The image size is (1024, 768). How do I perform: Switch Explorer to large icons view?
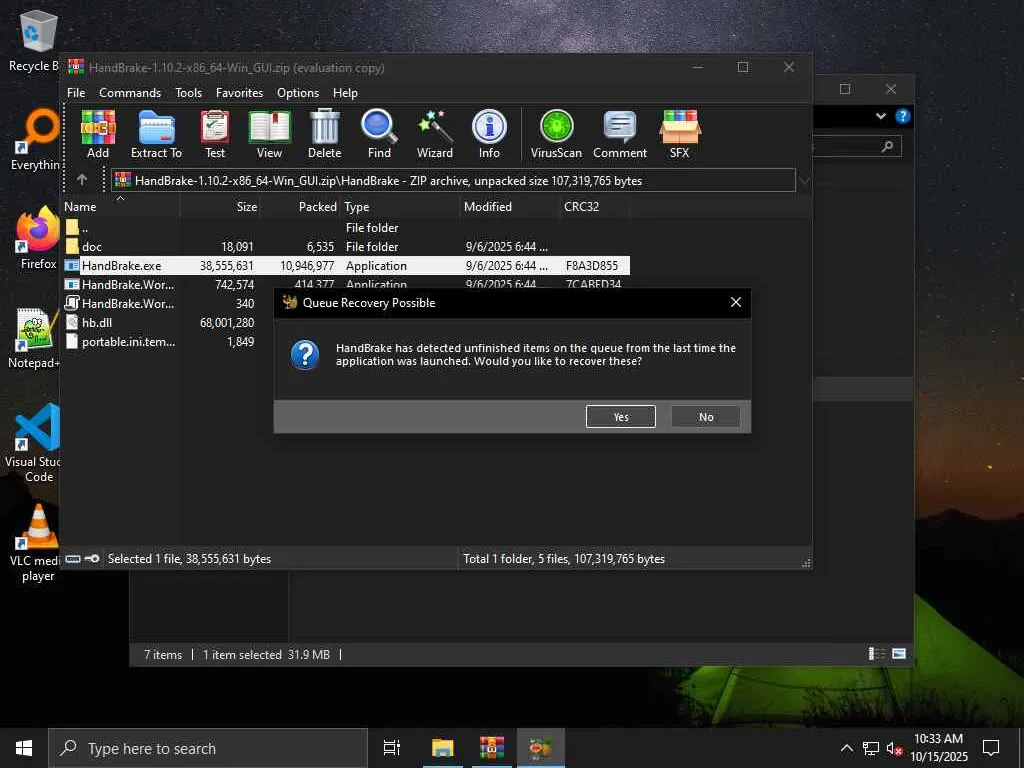[x=899, y=654]
